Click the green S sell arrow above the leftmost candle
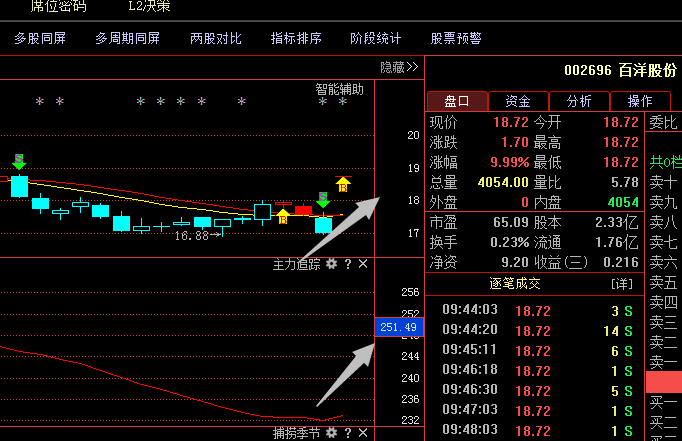 pyautogui.click(x=19, y=161)
